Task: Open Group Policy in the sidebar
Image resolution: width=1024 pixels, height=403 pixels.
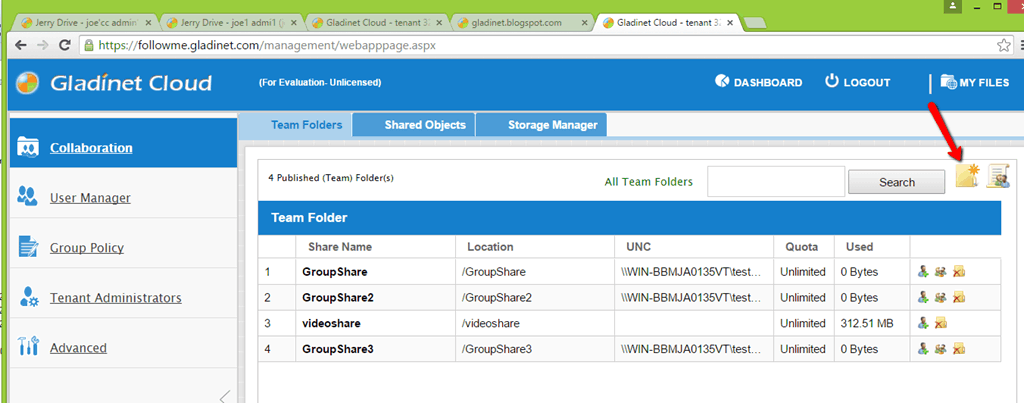Action: pos(87,248)
